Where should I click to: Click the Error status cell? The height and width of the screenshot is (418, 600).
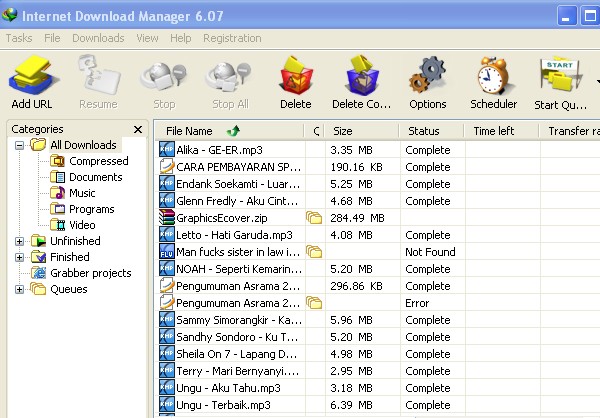[417, 303]
